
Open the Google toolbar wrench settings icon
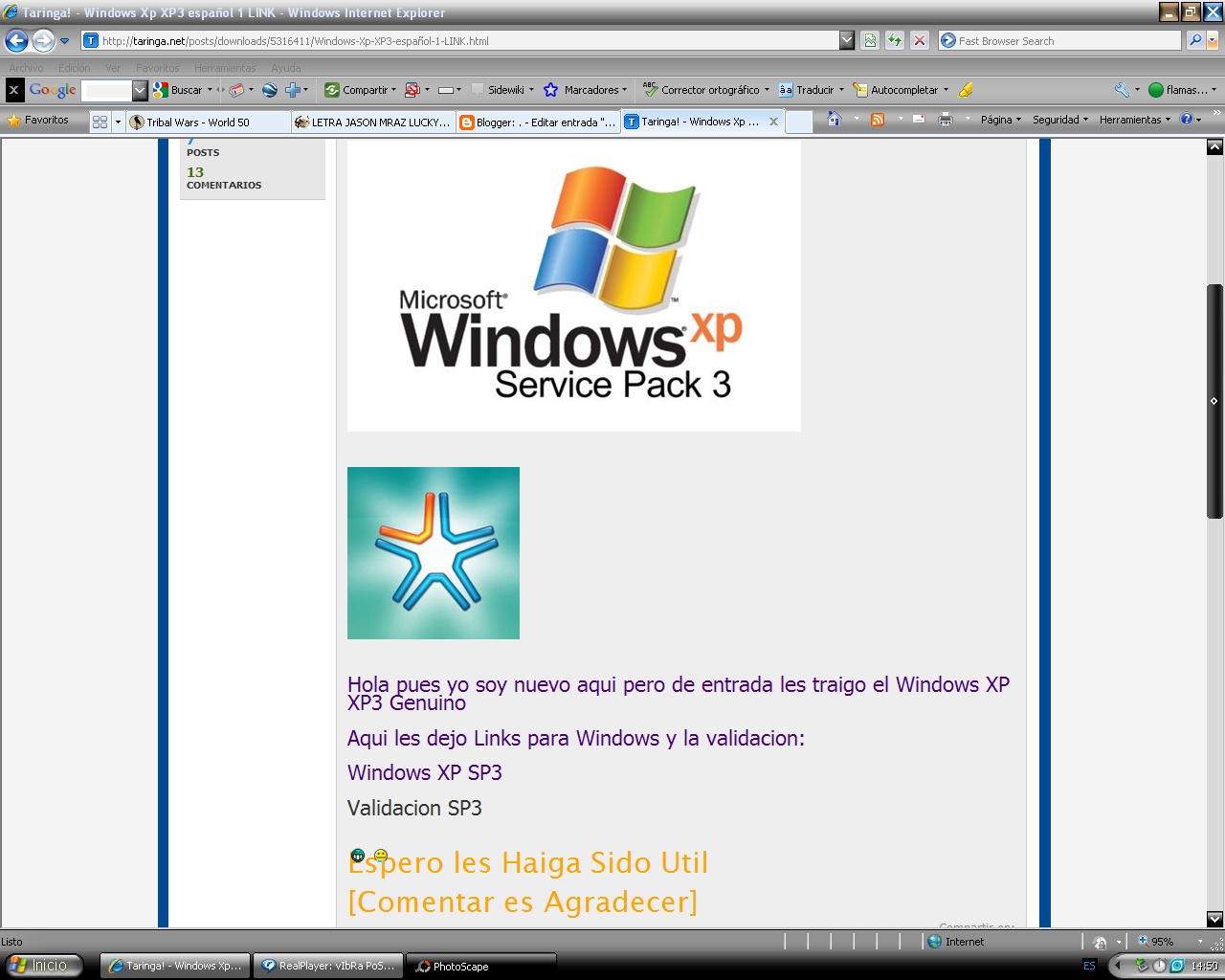[x=1123, y=90]
